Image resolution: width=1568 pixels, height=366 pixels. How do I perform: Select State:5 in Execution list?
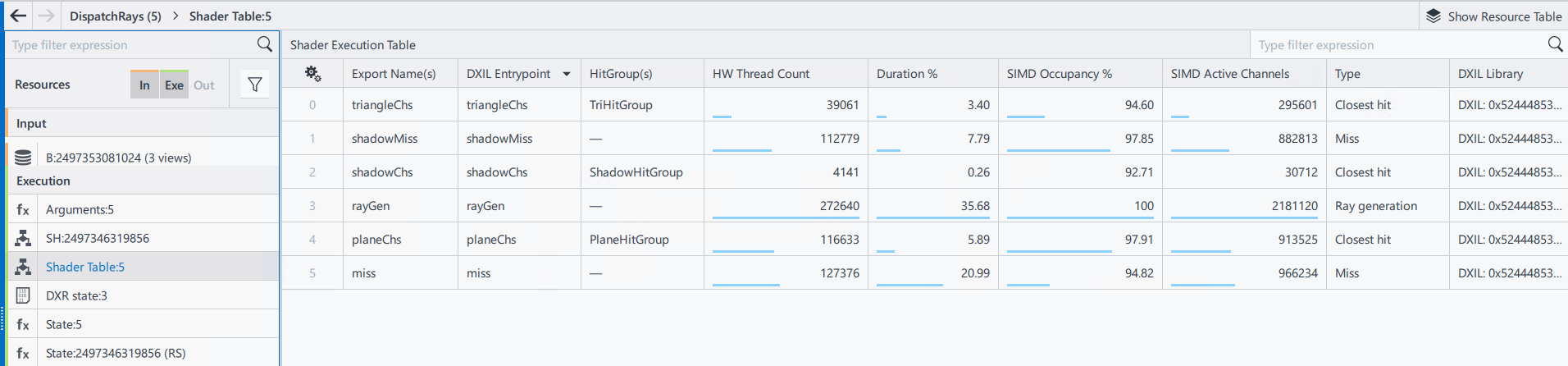pyautogui.click(x=143, y=324)
